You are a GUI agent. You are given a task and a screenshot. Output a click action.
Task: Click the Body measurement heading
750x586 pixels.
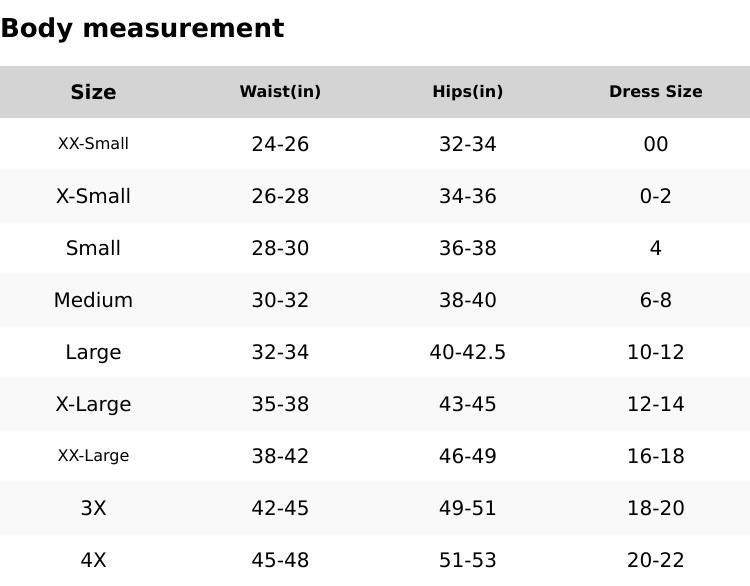(x=142, y=28)
